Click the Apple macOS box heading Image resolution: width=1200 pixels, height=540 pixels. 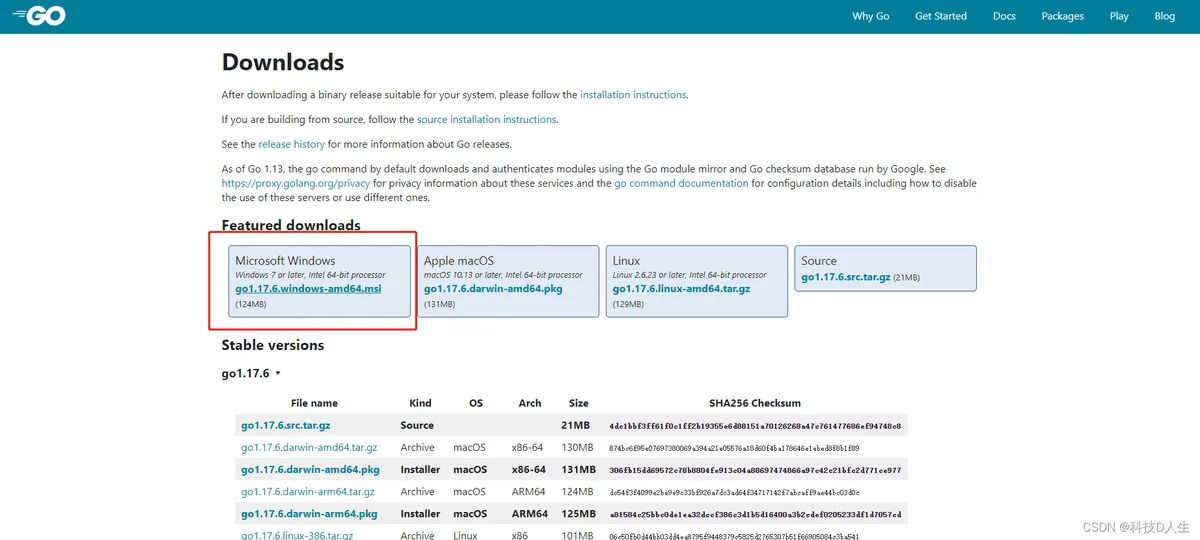tap(459, 261)
